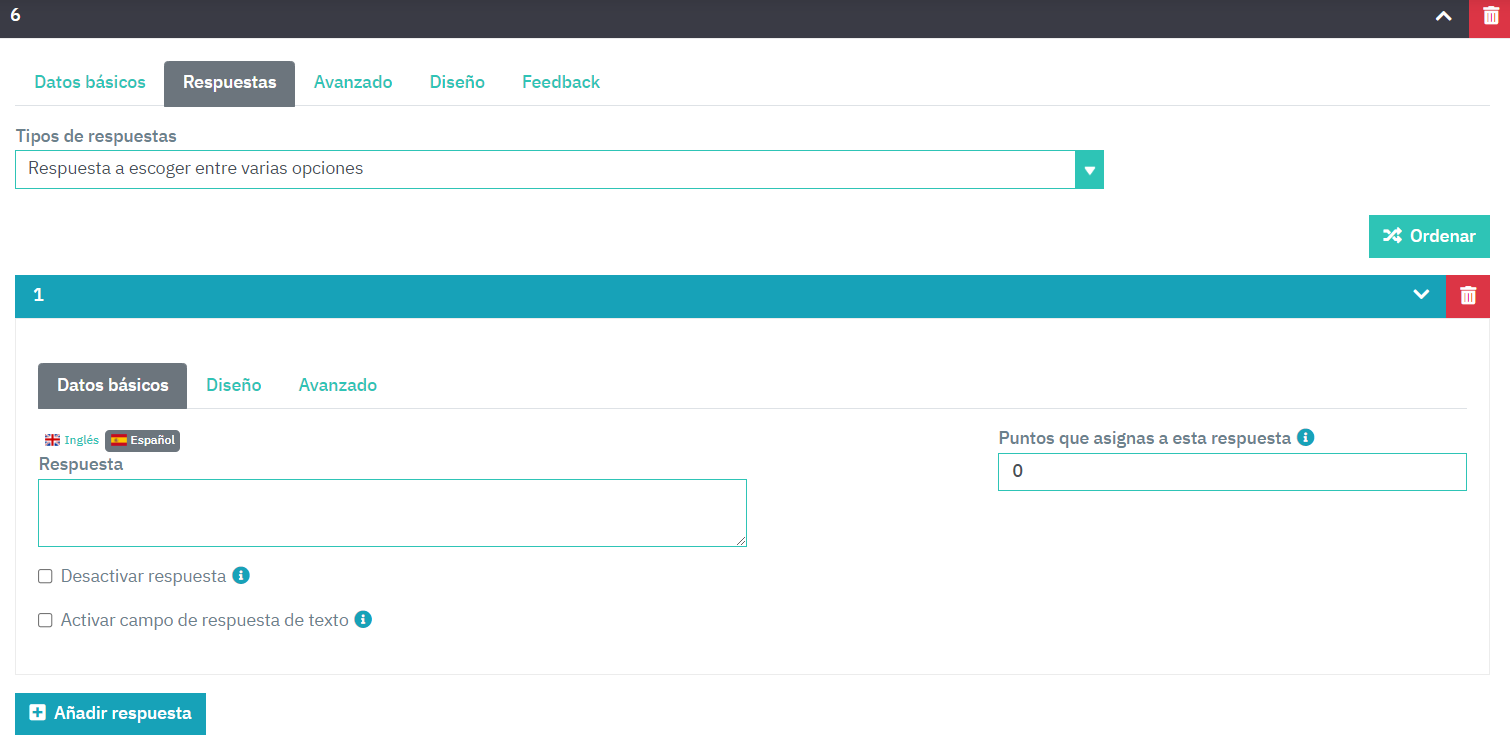Viewport: 1510px width, 747px height.
Task: Switch language to Inglés
Action: click(x=72, y=440)
